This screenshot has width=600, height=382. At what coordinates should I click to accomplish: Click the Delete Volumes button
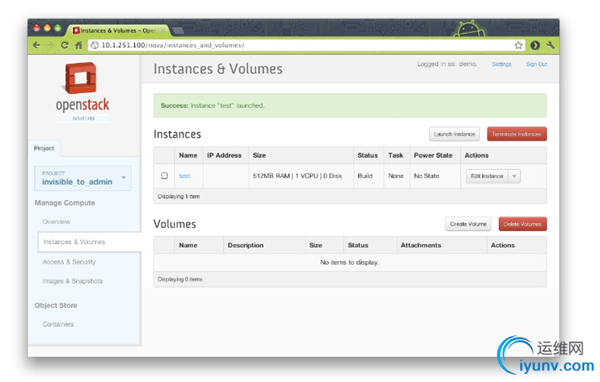click(522, 224)
